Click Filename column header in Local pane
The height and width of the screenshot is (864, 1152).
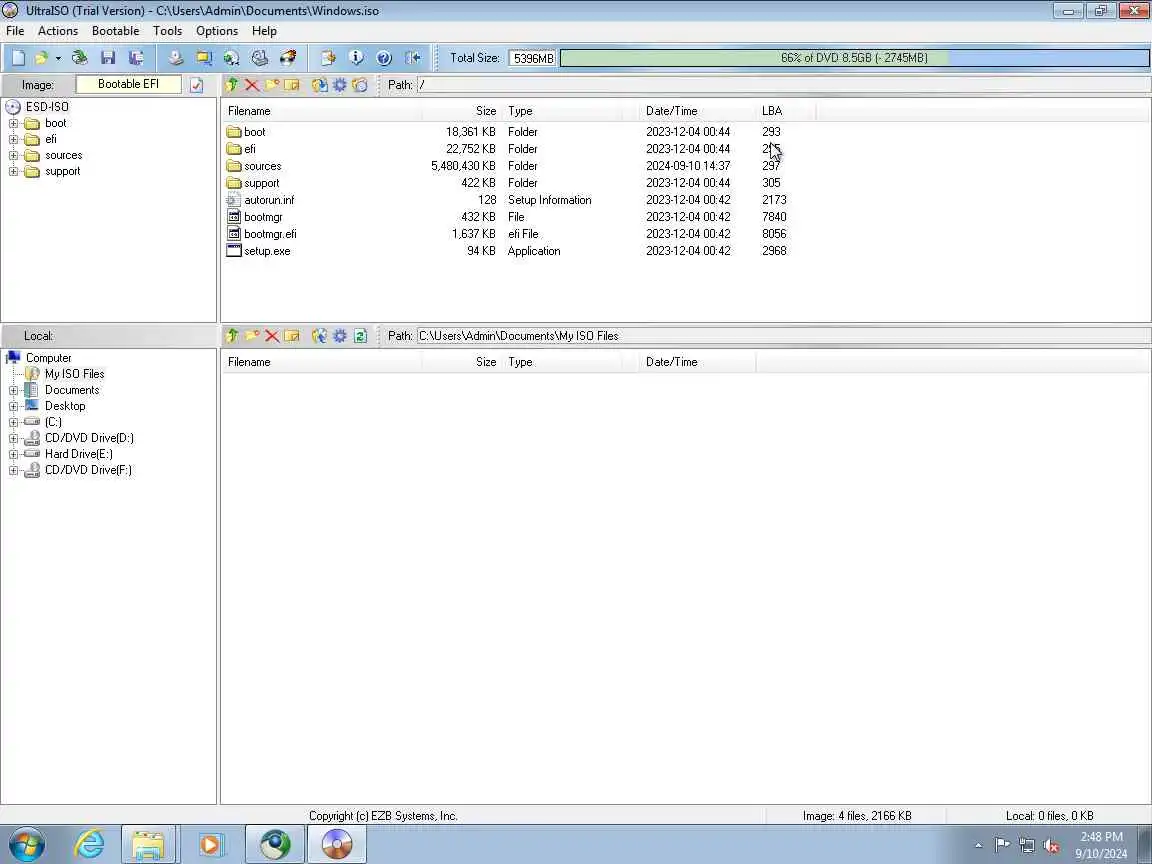pyautogui.click(x=321, y=362)
